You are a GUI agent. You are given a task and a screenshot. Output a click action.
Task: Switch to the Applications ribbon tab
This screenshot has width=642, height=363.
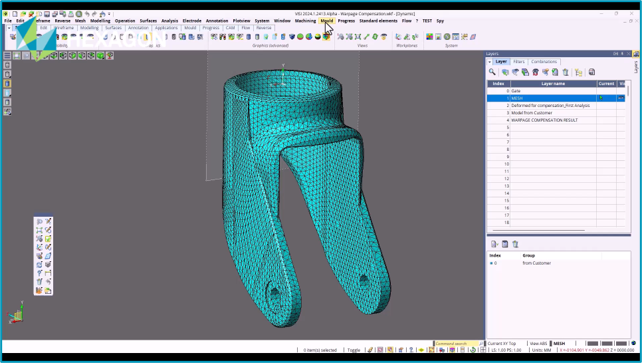[x=166, y=28]
